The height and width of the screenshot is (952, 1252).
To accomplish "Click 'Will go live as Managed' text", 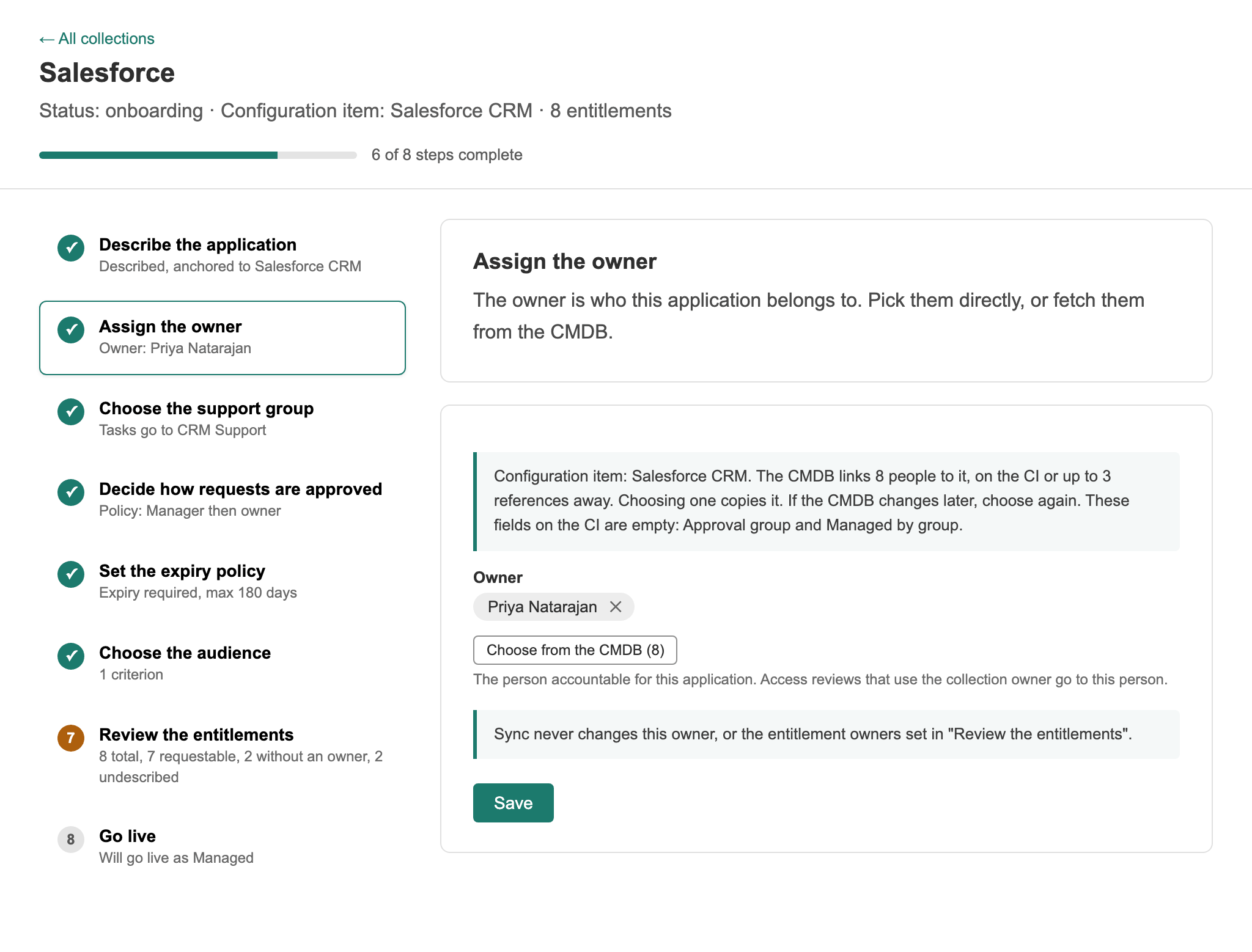I will 176,858.
